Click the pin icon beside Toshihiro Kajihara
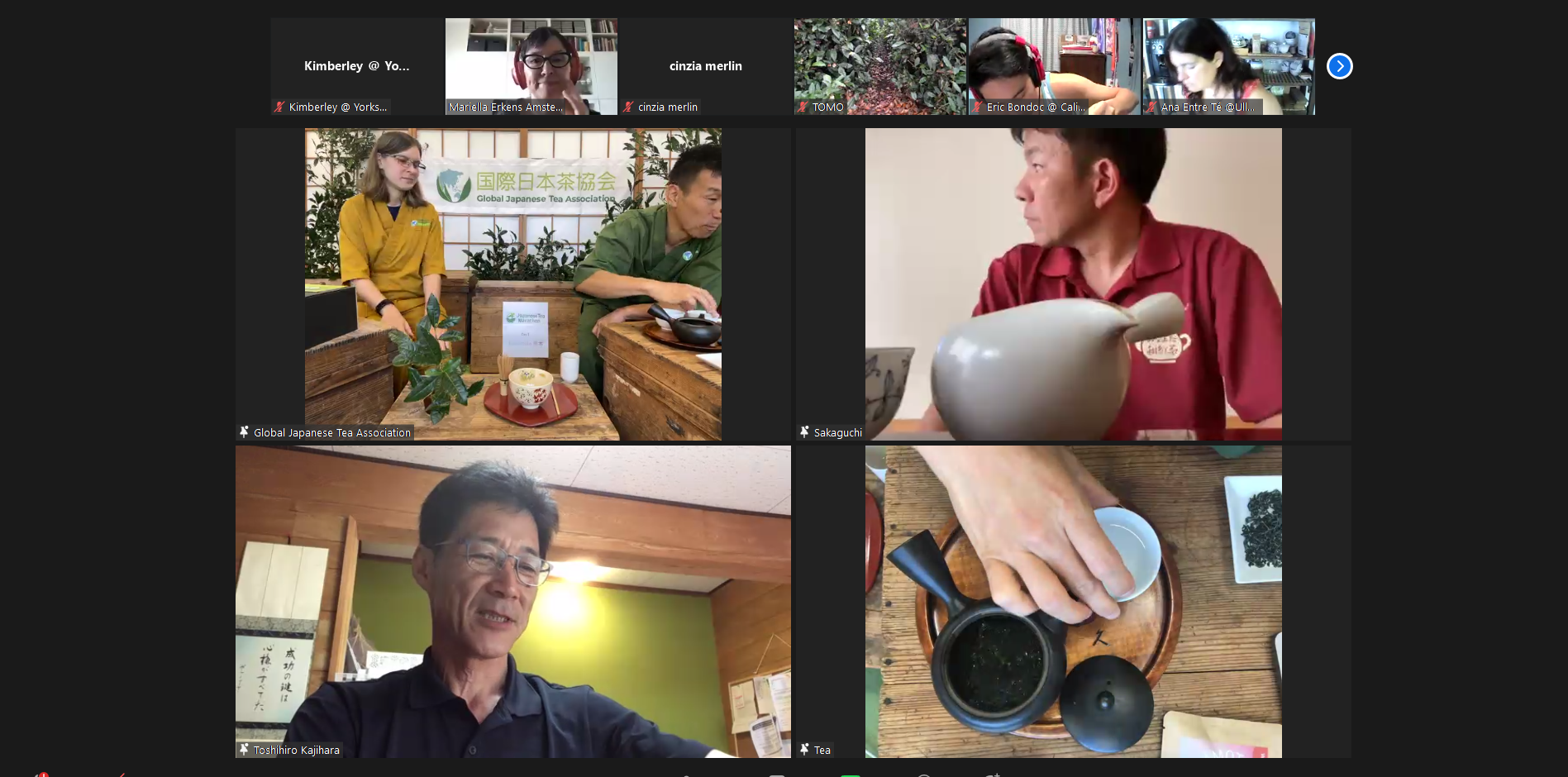The height and width of the screenshot is (777, 1568). coord(244,749)
